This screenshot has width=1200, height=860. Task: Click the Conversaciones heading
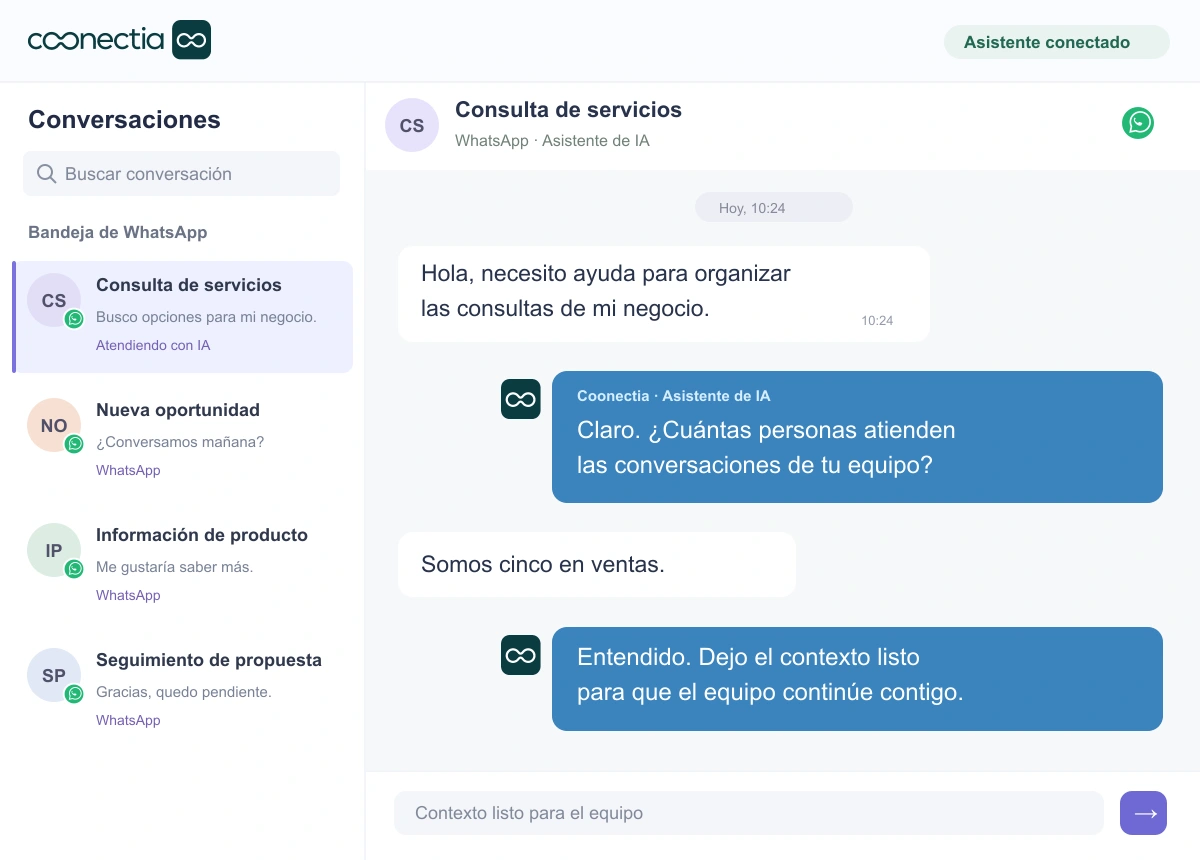pos(124,120)
